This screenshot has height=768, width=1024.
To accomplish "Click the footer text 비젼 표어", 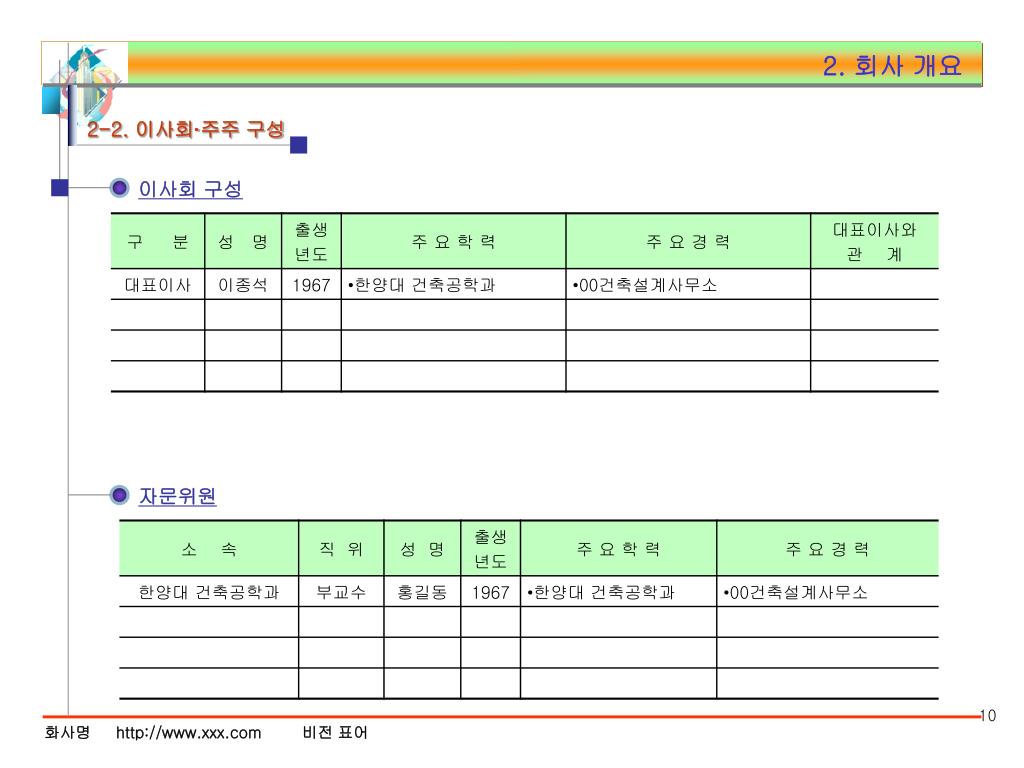I will [335, 732].
